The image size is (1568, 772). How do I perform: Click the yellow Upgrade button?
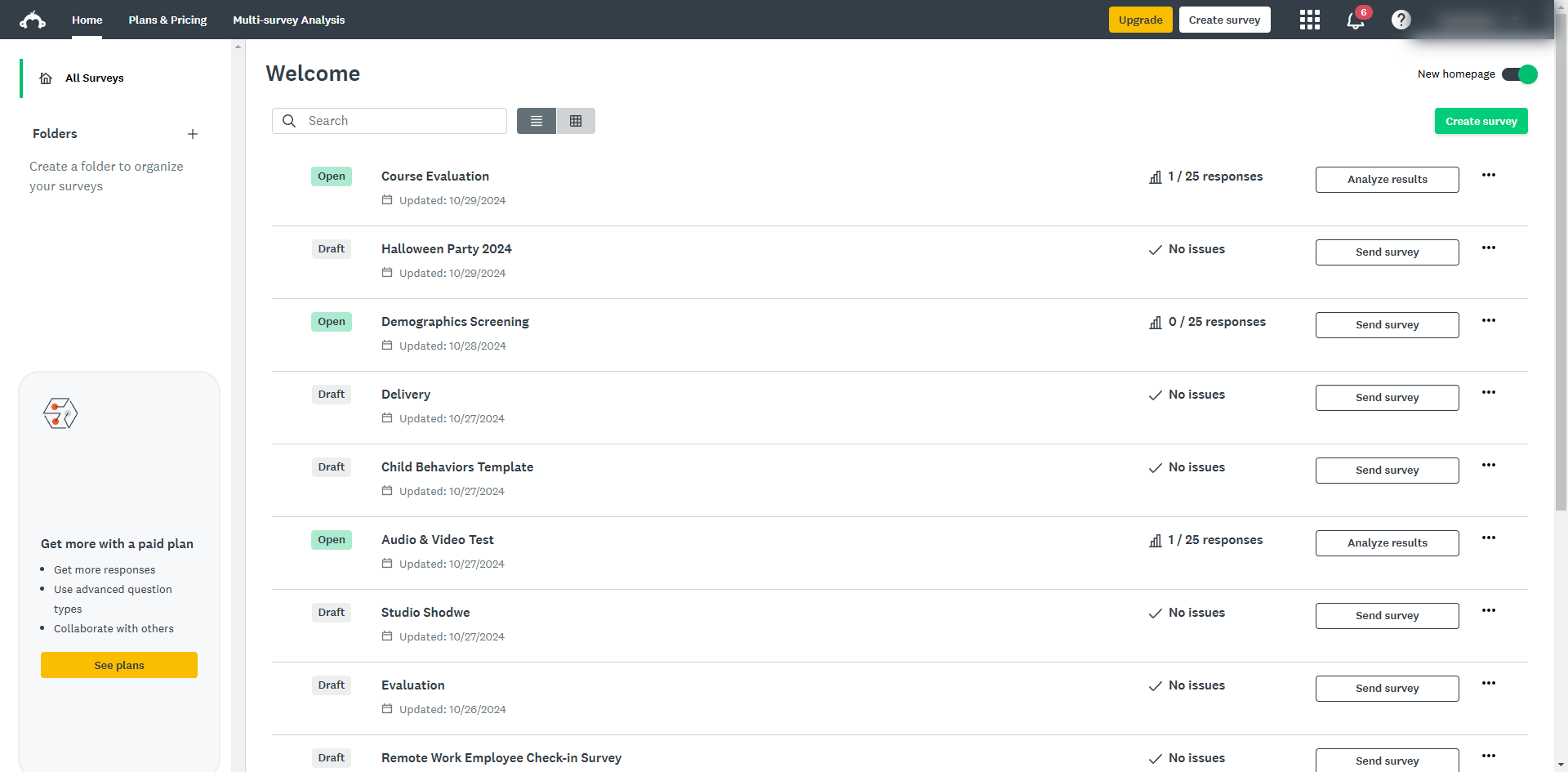(x=1140, y=20)
